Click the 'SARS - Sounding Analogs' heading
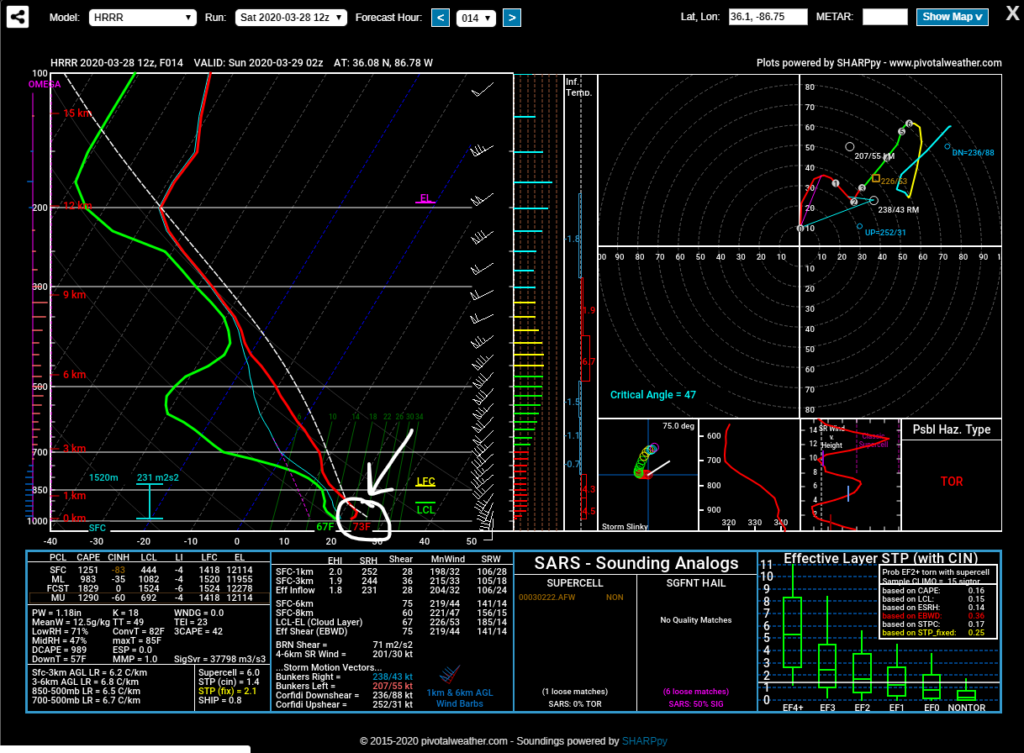 [636, 563]
